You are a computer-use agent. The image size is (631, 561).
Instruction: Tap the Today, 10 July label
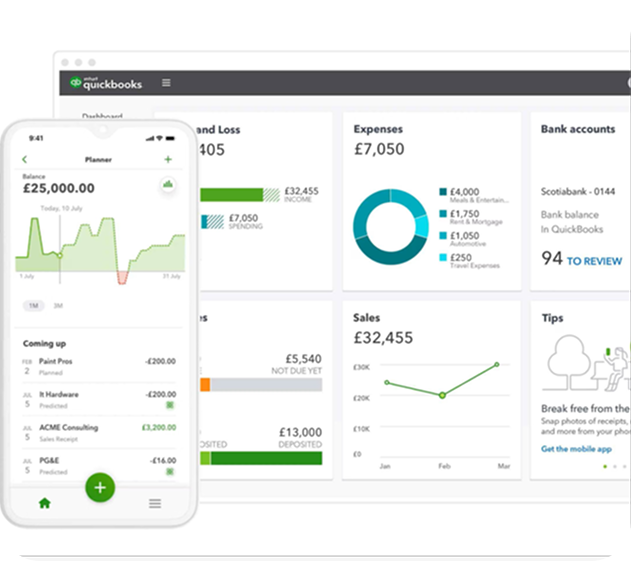coord(61,208)
